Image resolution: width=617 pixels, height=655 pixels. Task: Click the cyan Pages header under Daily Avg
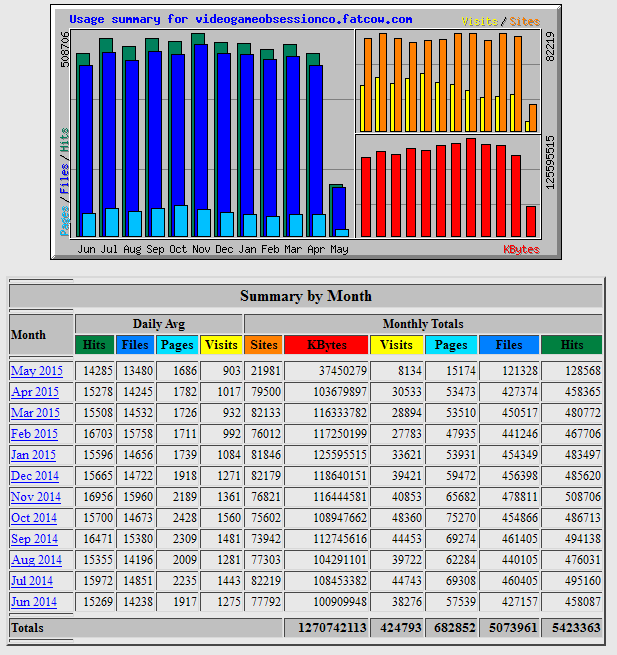coord(178,345)
